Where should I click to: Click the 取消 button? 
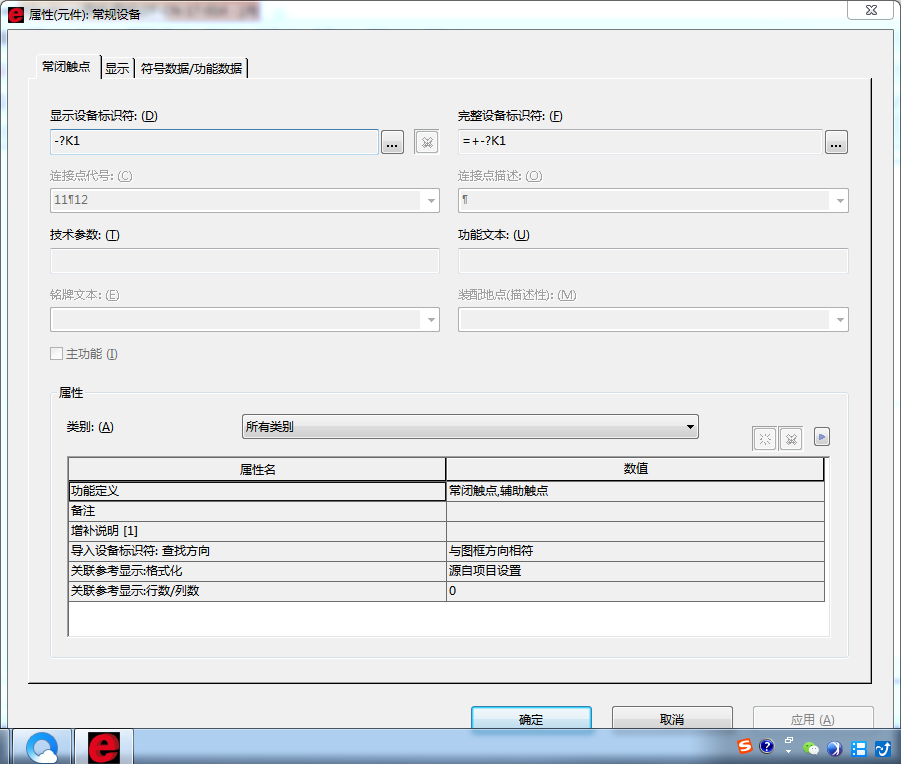click(x=672, y=719)
